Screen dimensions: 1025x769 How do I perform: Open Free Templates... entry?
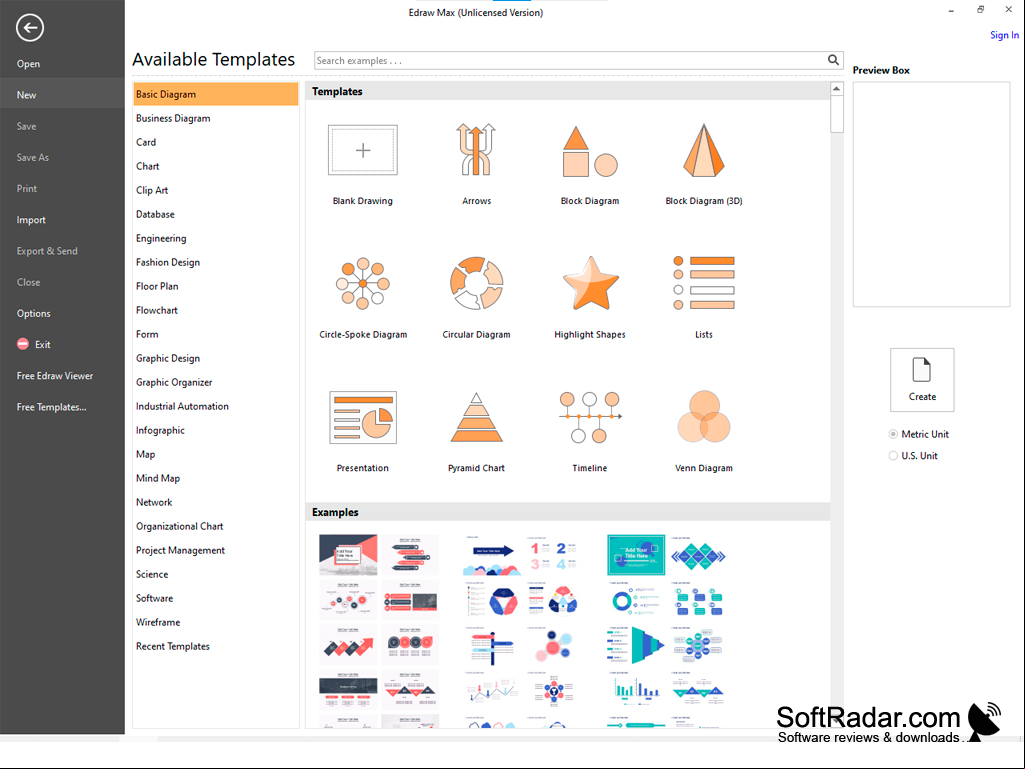52,407
